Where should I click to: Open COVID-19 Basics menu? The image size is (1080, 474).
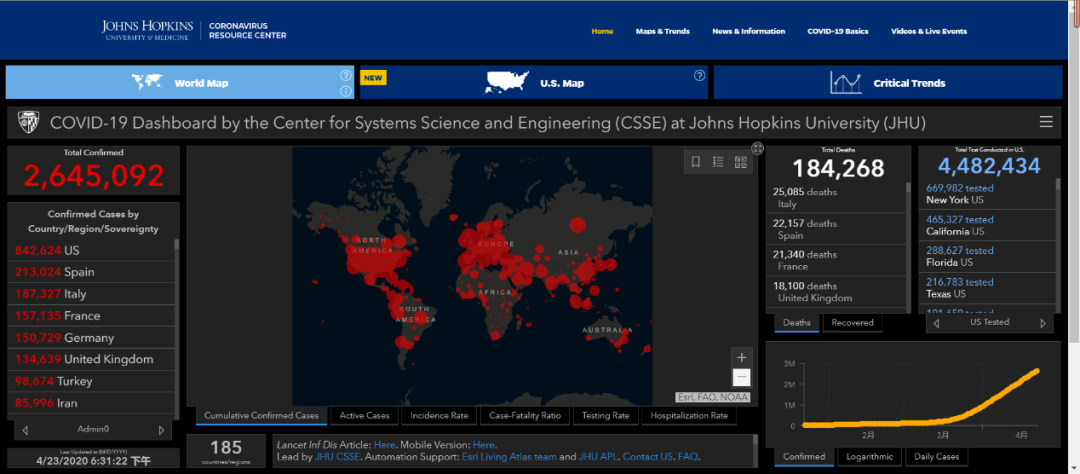(x=838, y=31)
